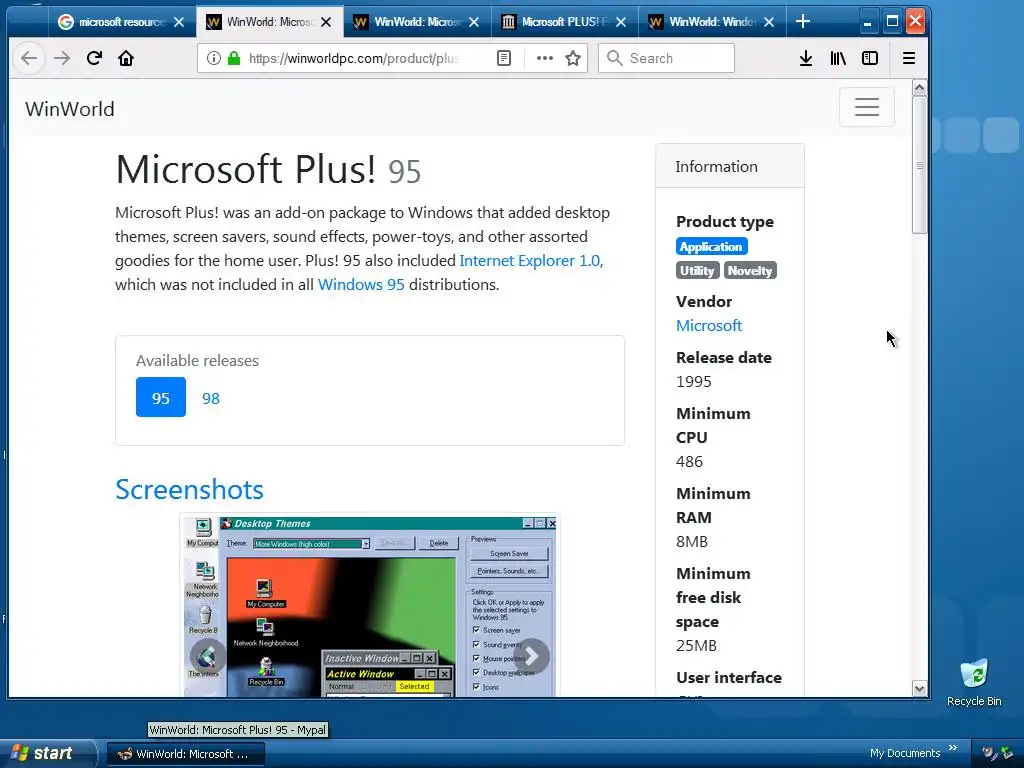The height and width of the screenshot is (768, 1024).
Task: Open page actions three-dot menu
Action: tap(545, 58)
